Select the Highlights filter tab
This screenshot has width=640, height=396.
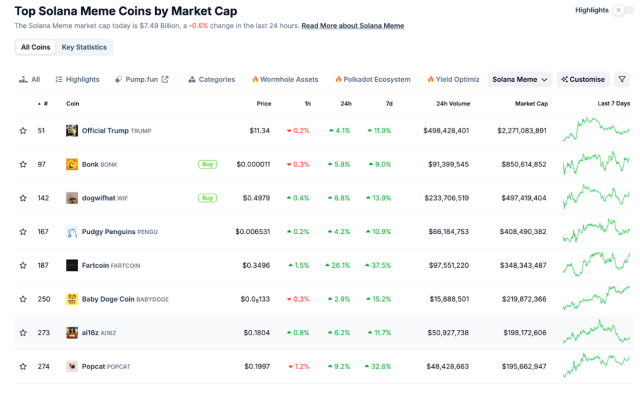78,79
